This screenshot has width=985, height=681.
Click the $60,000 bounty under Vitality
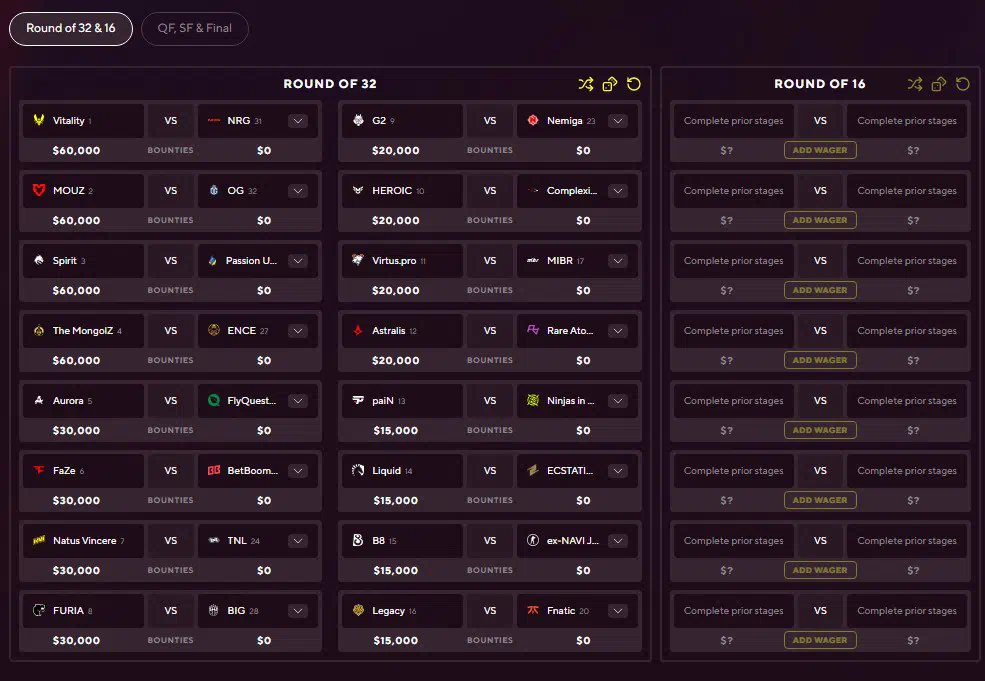(x=77, y=151)
